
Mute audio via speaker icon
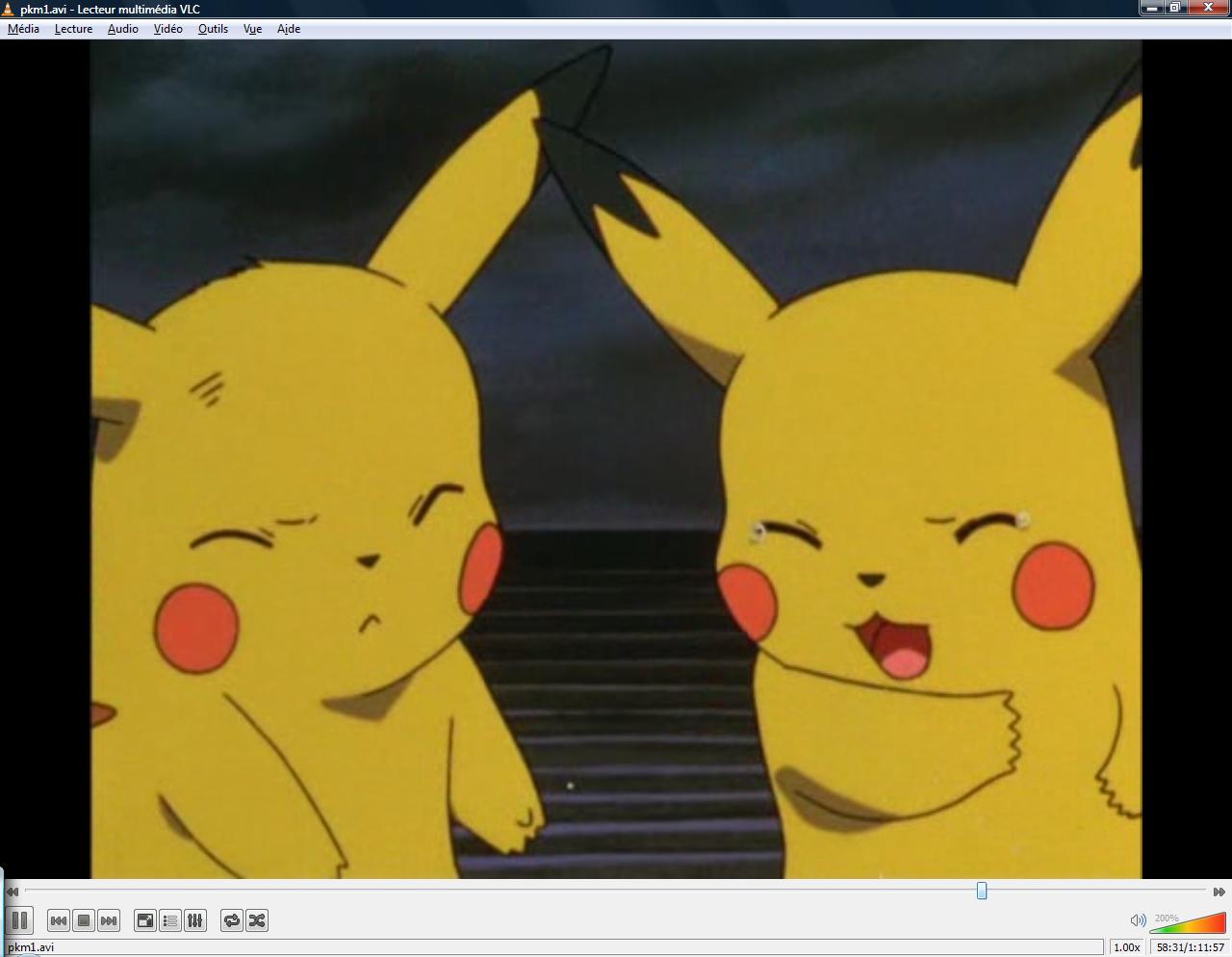1138,920
